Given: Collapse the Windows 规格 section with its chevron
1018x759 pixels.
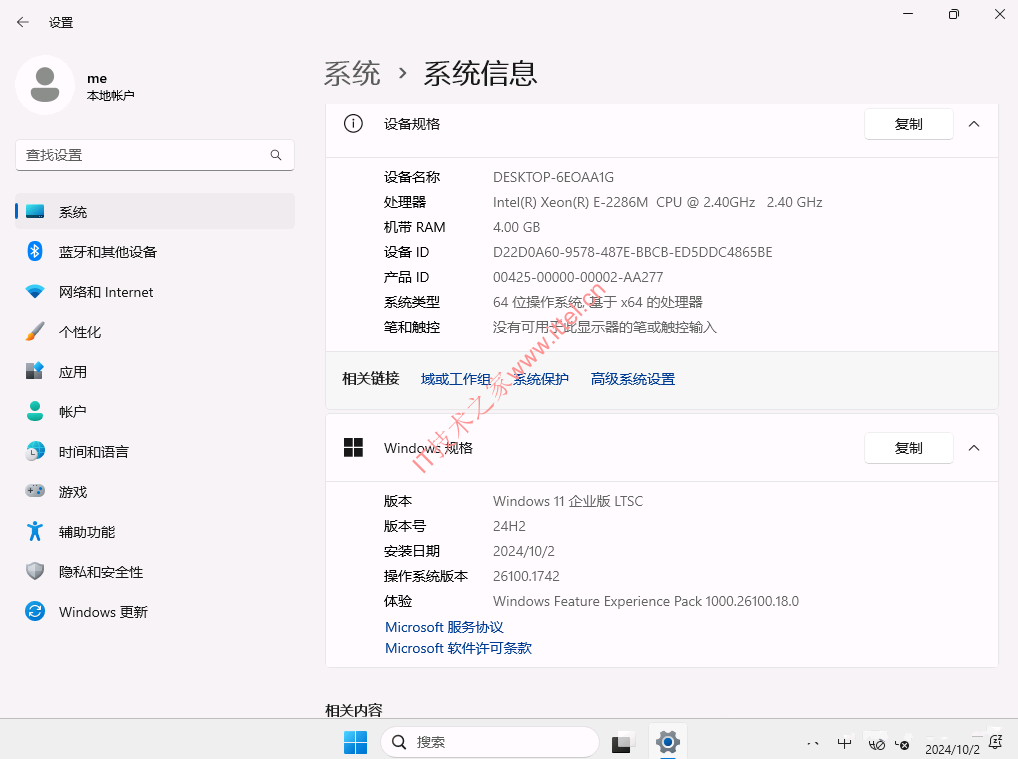Looking at the screenshot, I should [974, 448].
